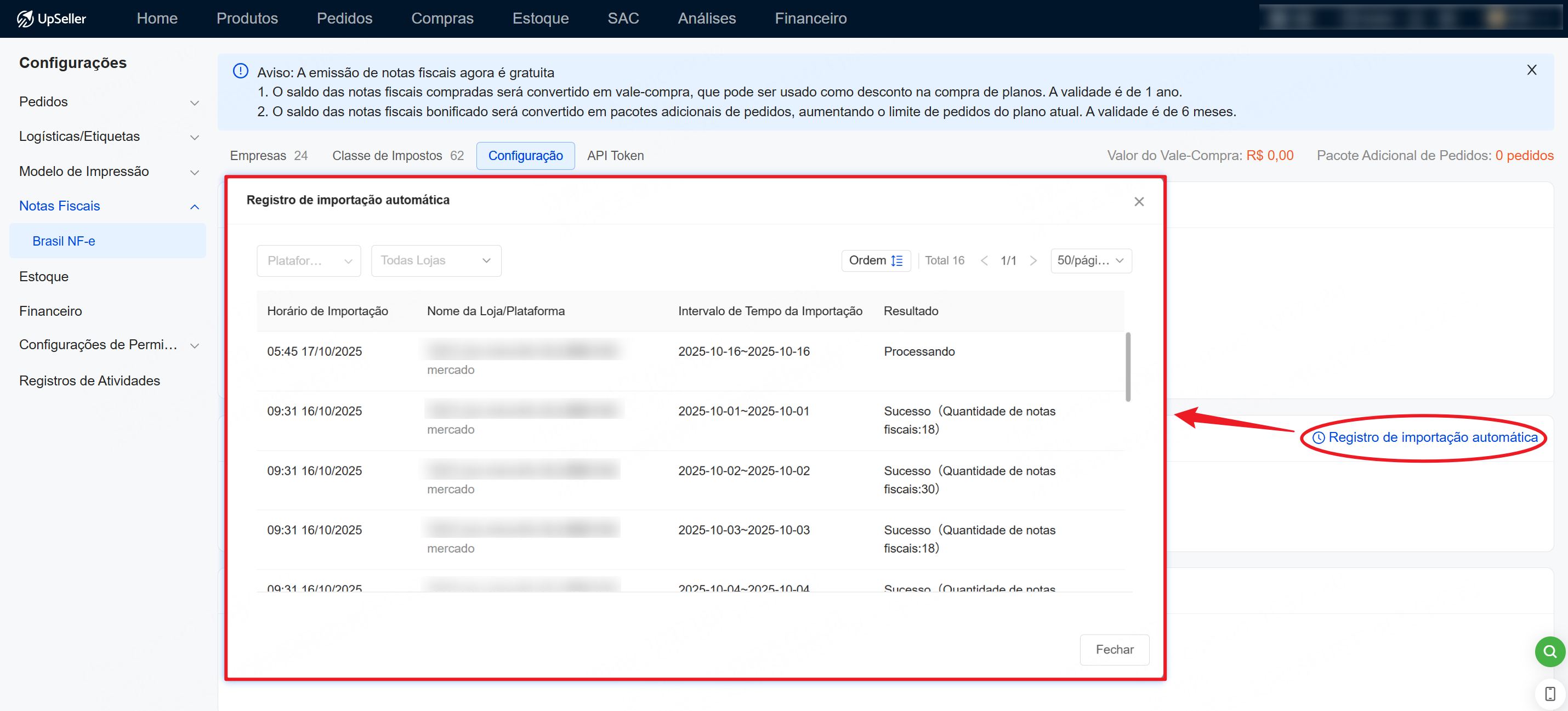Viewport: 1568px width, 711px height.
Task: Open the Todas Lojas store dropdown
Action: (436, 260)
